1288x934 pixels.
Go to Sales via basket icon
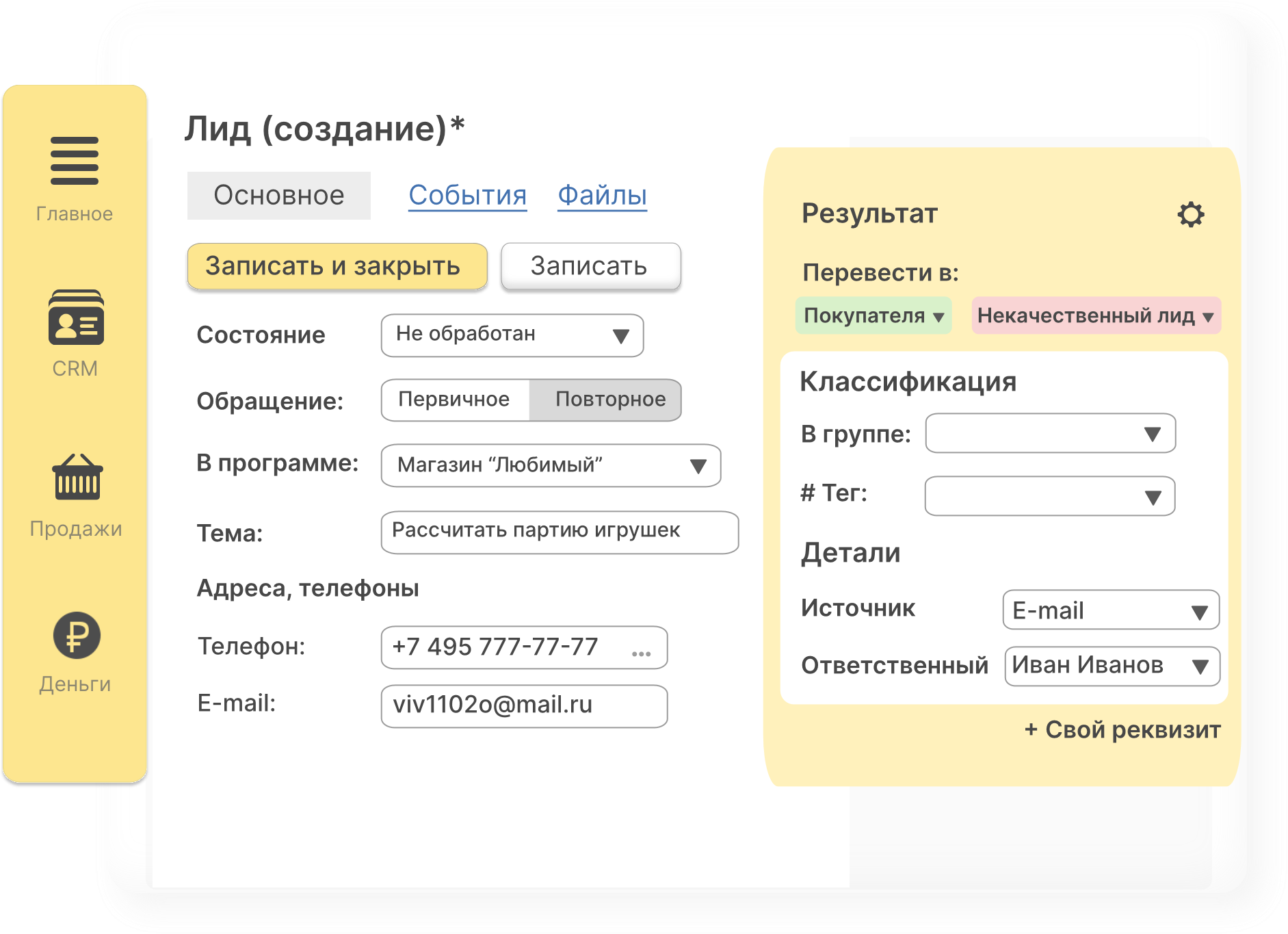[x=77, y=478]
